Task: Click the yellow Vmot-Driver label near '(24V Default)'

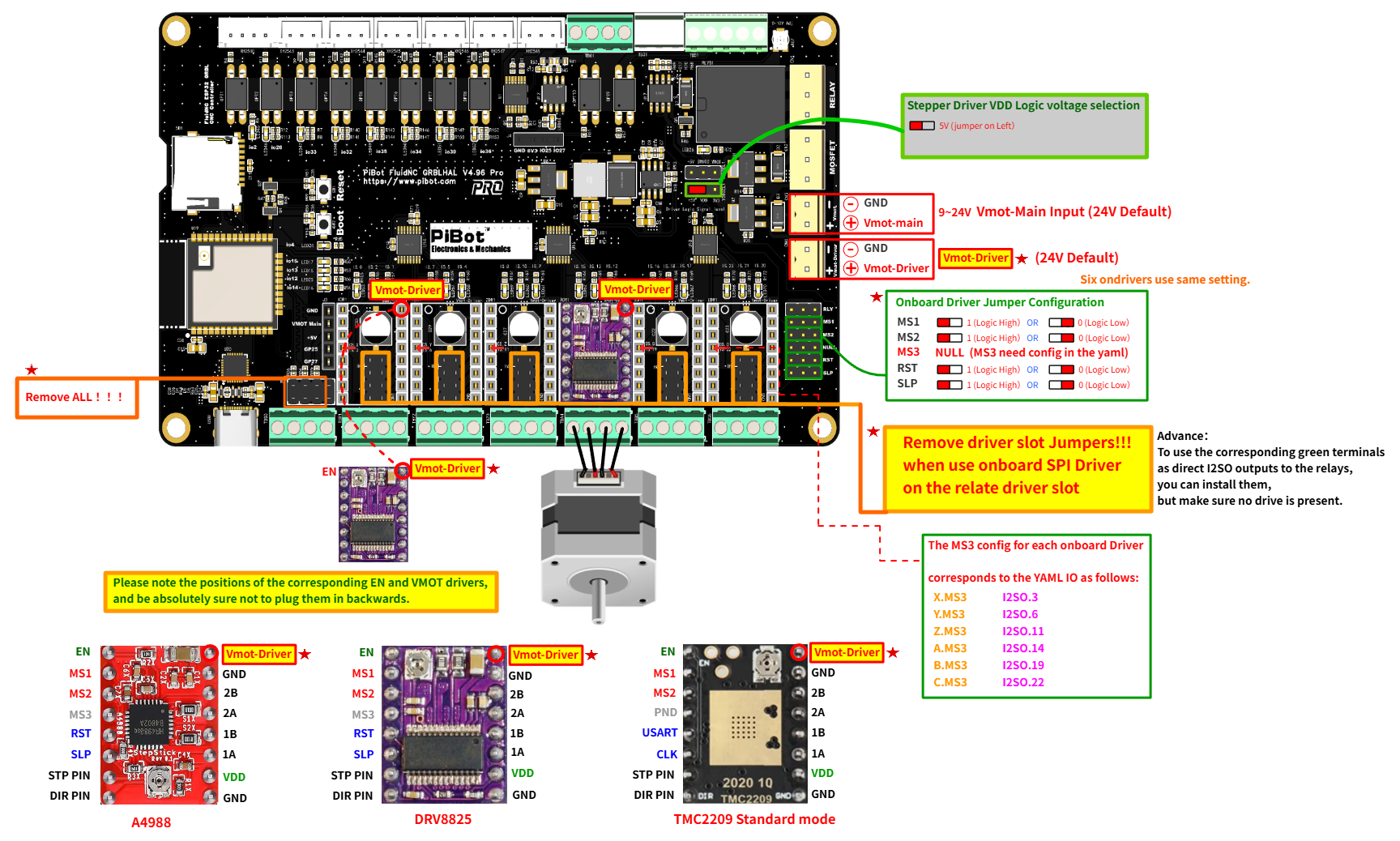Action: [x=975, y=258]
